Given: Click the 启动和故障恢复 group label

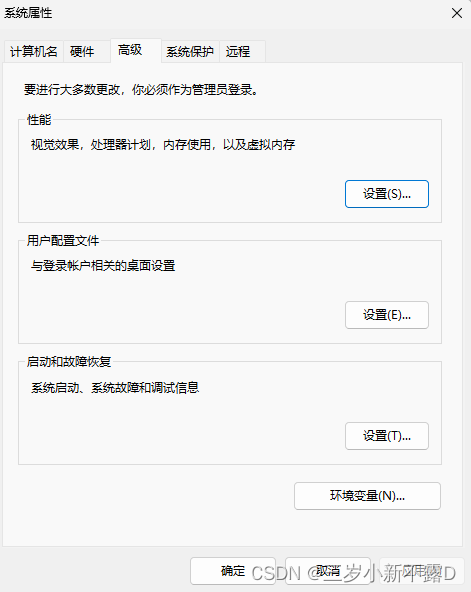Looking at the screenshot, I should (69, 362).
